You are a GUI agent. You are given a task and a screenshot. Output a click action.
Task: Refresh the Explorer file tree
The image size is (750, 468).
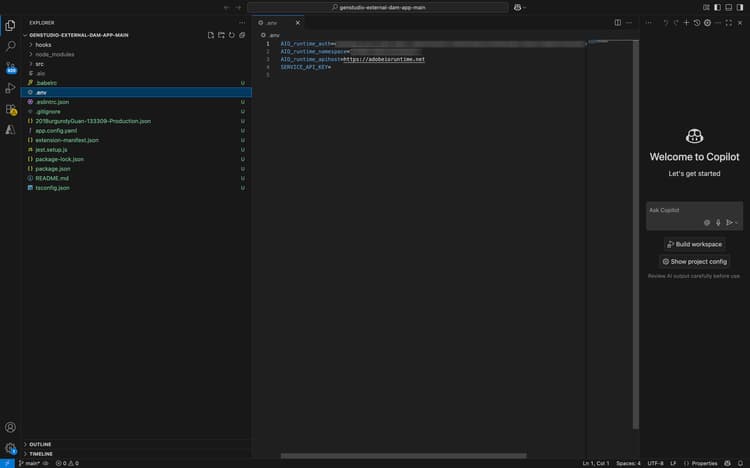(x=231, y=35)
